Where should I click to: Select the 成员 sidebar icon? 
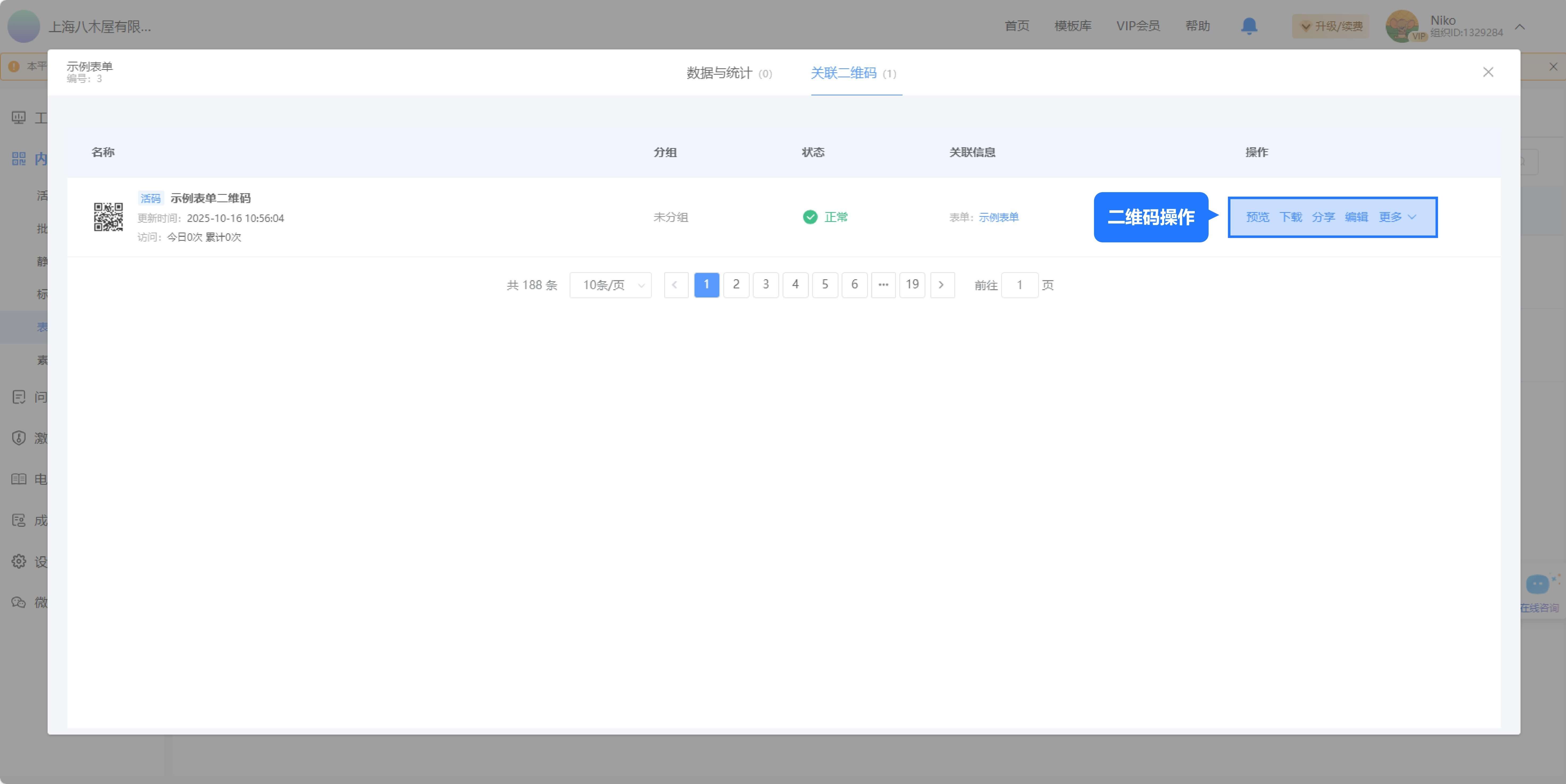coord(18,520)
